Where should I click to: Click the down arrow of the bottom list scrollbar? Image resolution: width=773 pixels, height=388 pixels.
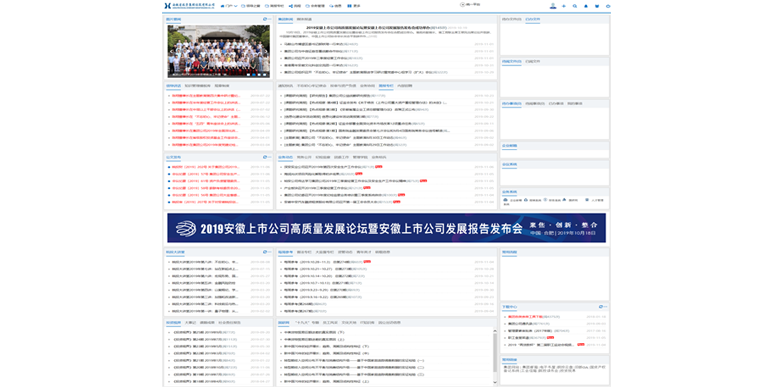click(495, 382)
